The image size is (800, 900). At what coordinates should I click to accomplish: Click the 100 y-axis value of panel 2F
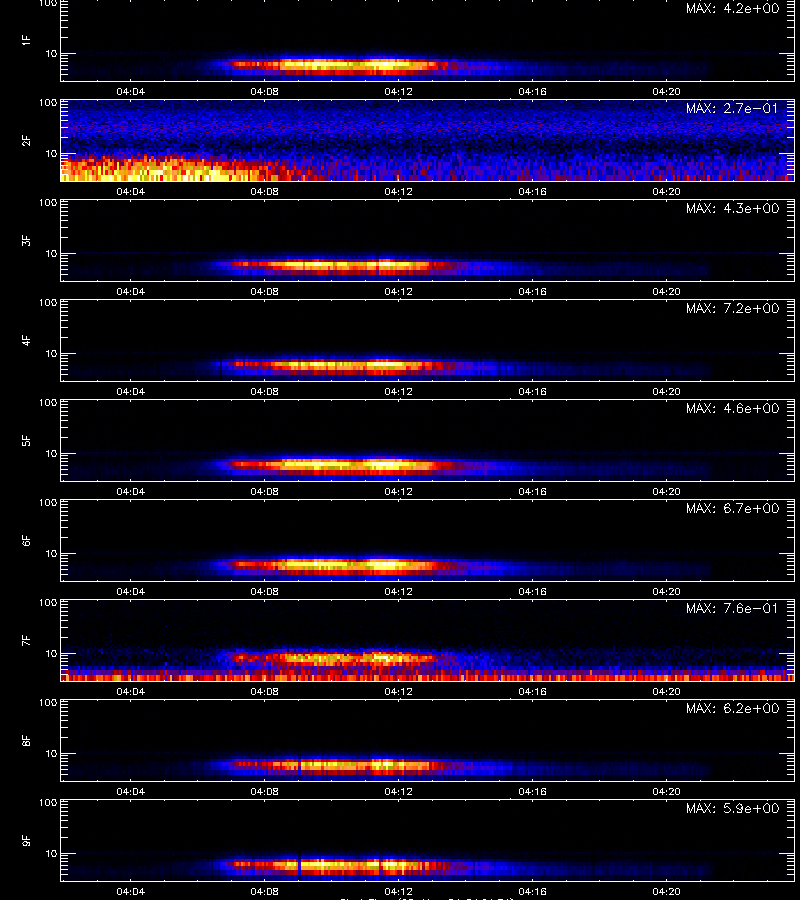[x=48, y=103]
